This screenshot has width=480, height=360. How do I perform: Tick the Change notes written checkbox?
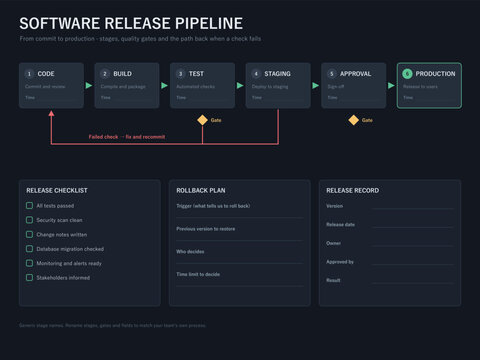click(x=29, y=234)
